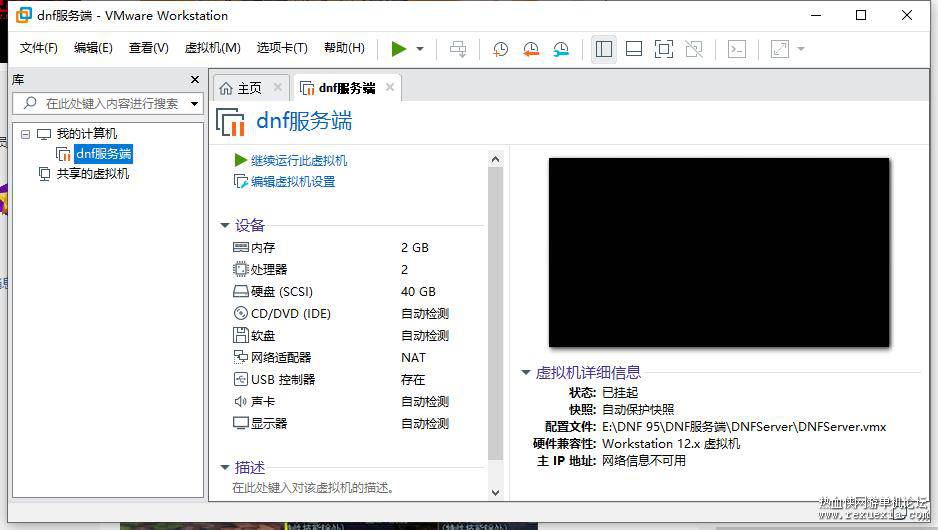Take a snapshot with the clock-plus icon
Image resolution: width=938 pixels, height=530 pixels.
pos(500,49)
